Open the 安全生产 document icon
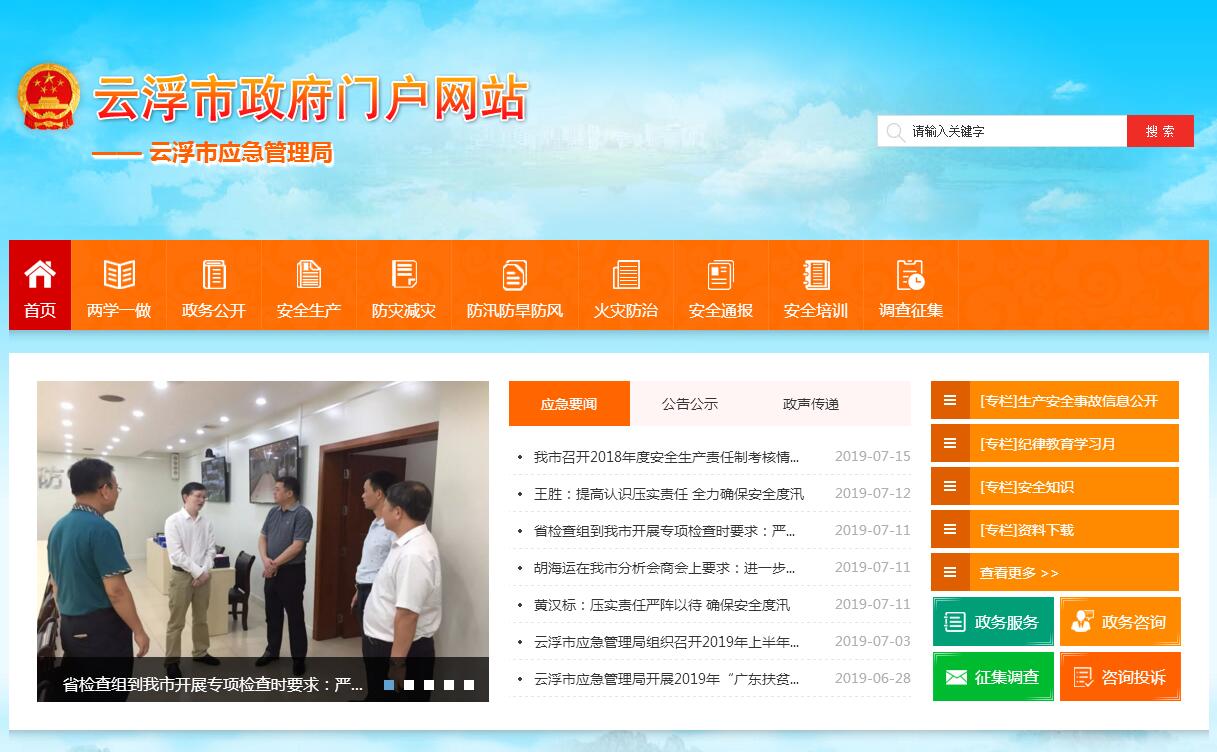The width and height of the screenshot is (1217, 752). [x=309, y=275]
